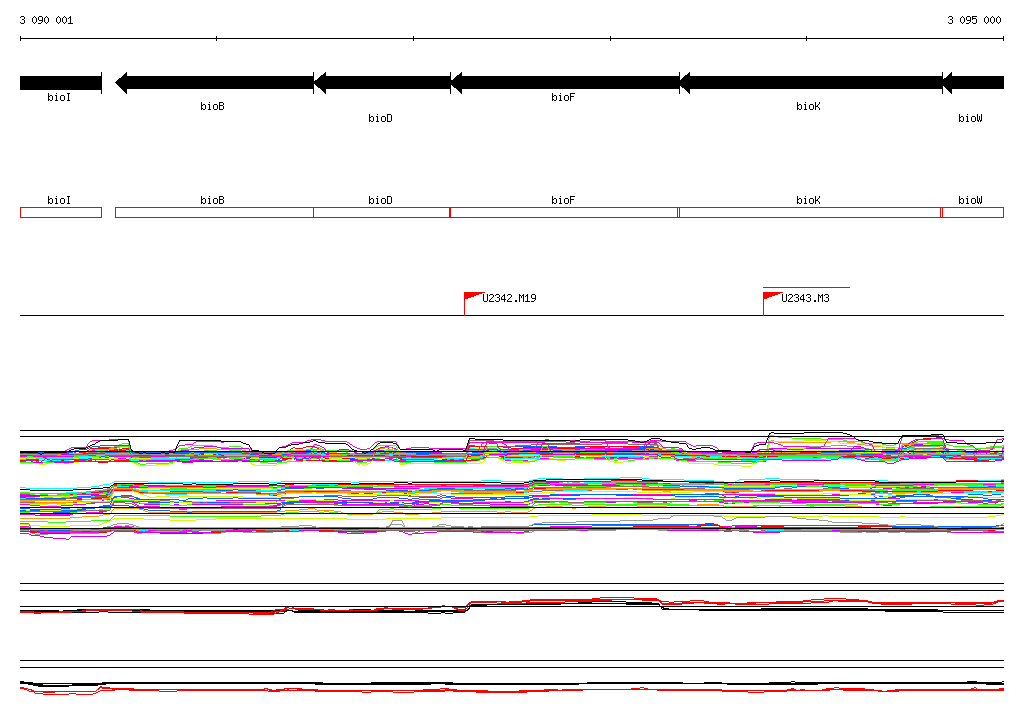1024x714 pixels.
Task: Click the 3 095 000 end coordinate label
Action: tap(974, 20)
